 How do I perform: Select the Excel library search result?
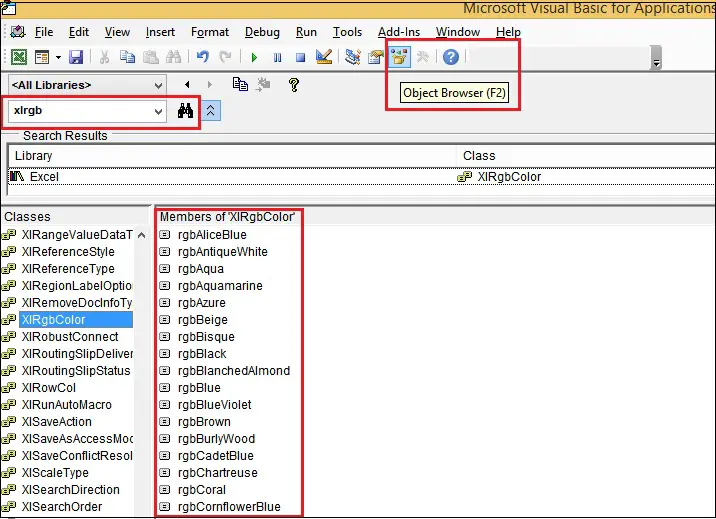(44, 177)
